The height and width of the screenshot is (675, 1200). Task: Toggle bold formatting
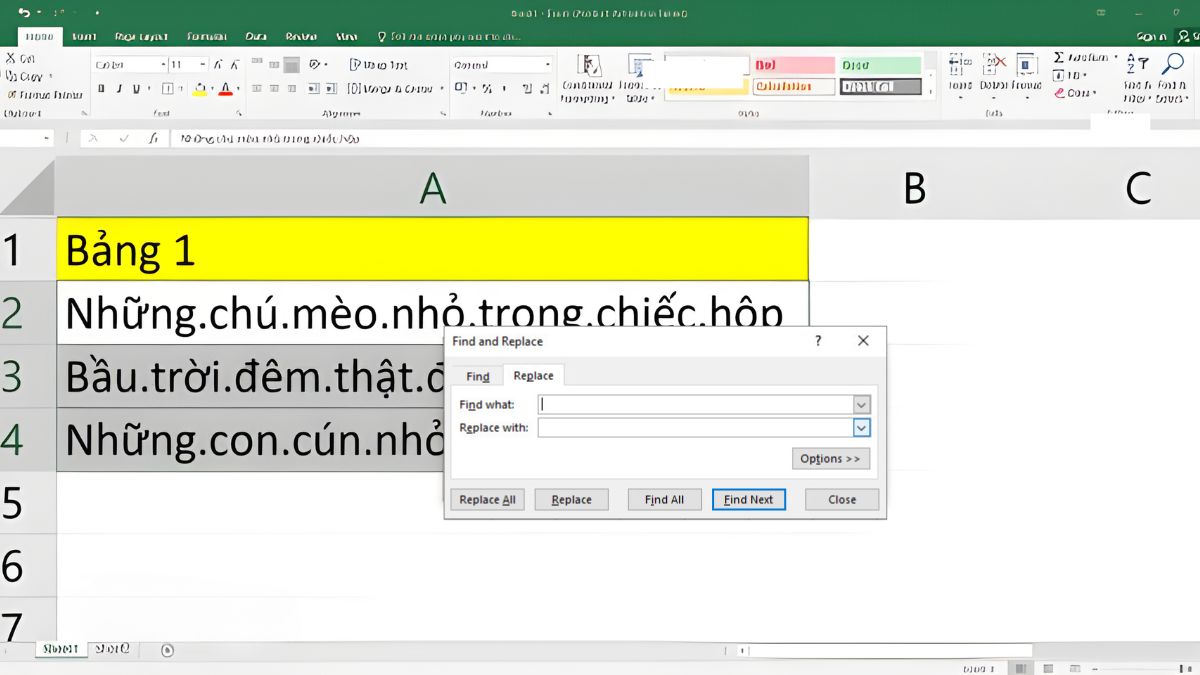(102, 87)
